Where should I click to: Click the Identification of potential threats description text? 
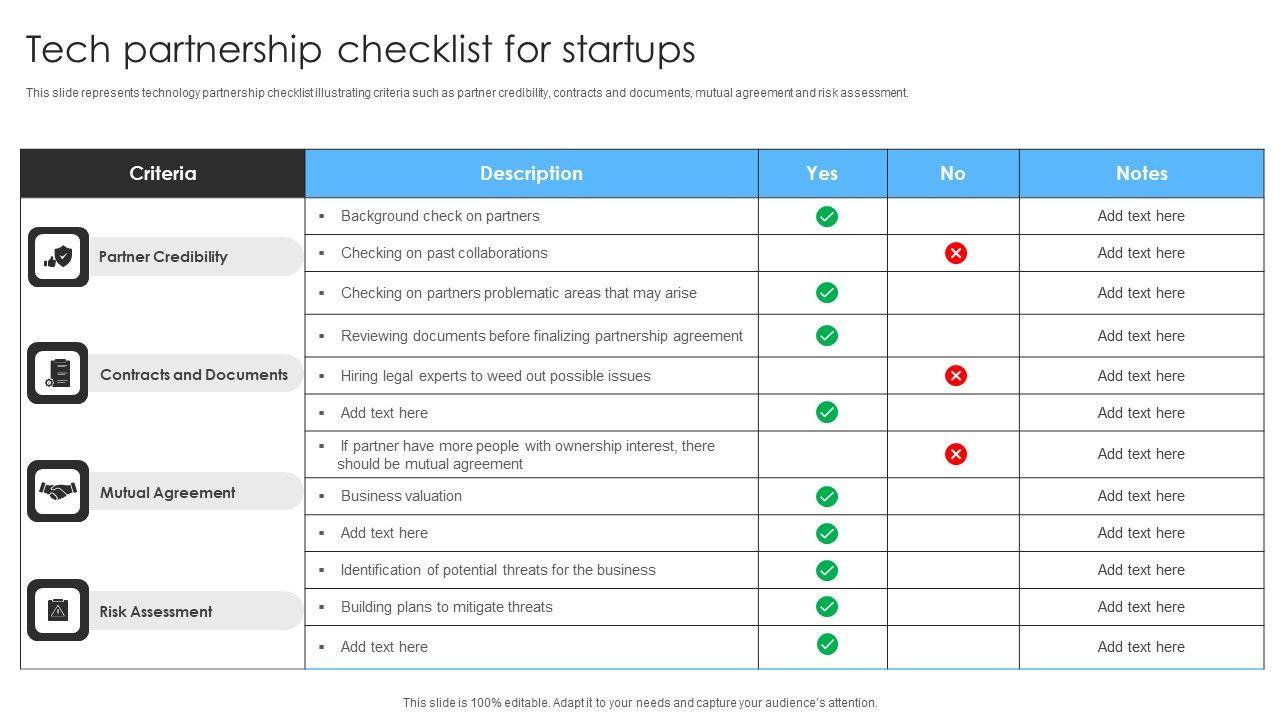point(498,570)
